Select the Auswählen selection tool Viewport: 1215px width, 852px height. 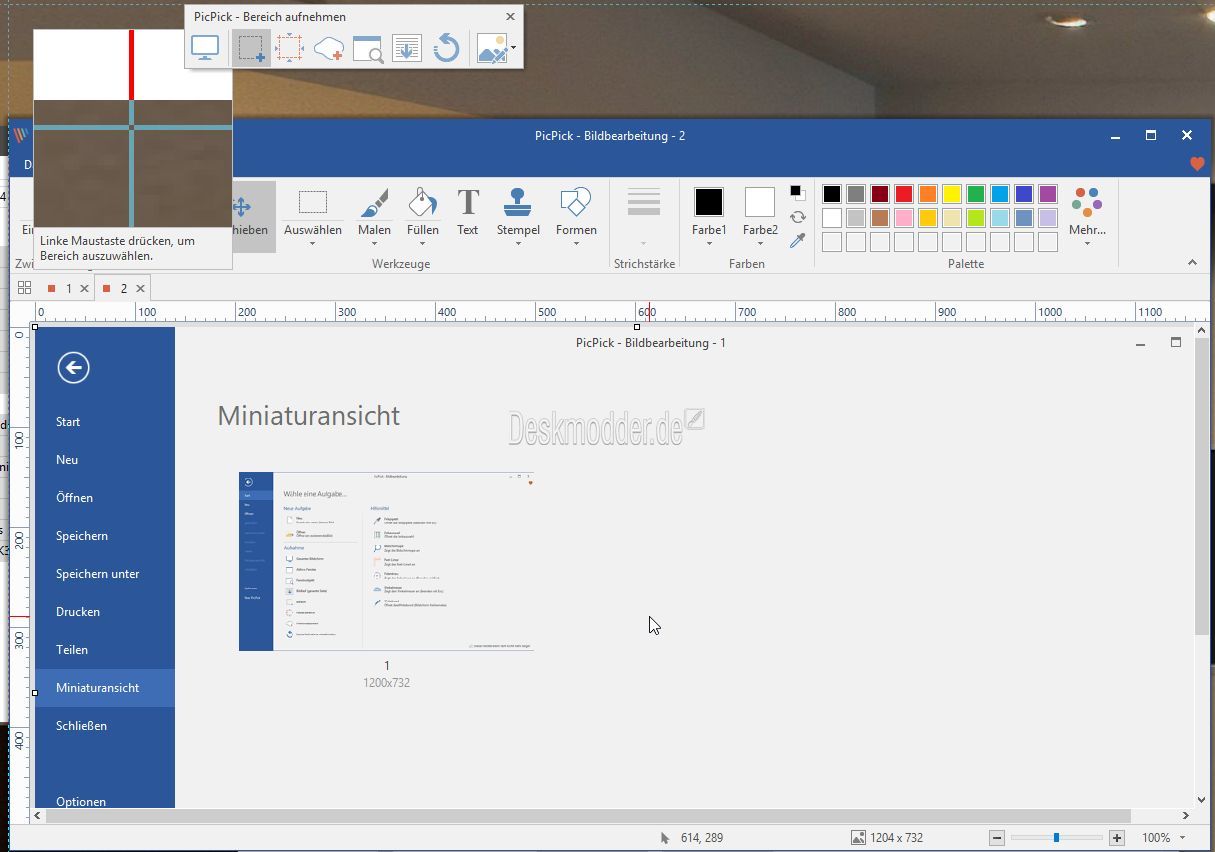point(313,216)
